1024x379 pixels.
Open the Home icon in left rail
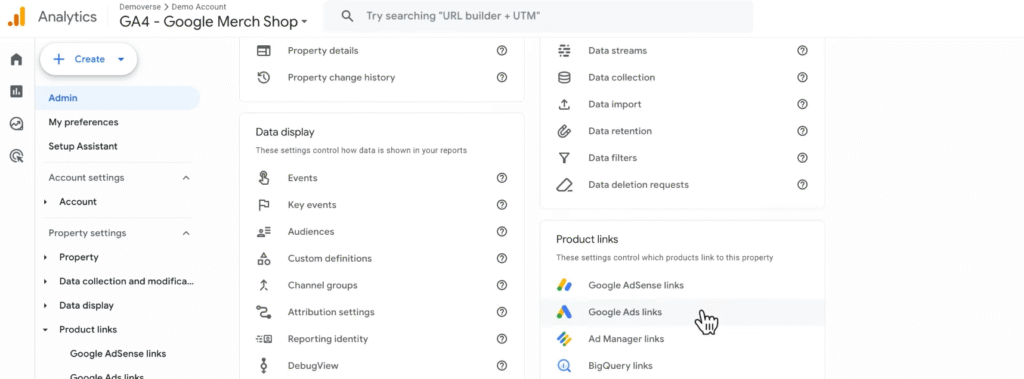(16, 59)
